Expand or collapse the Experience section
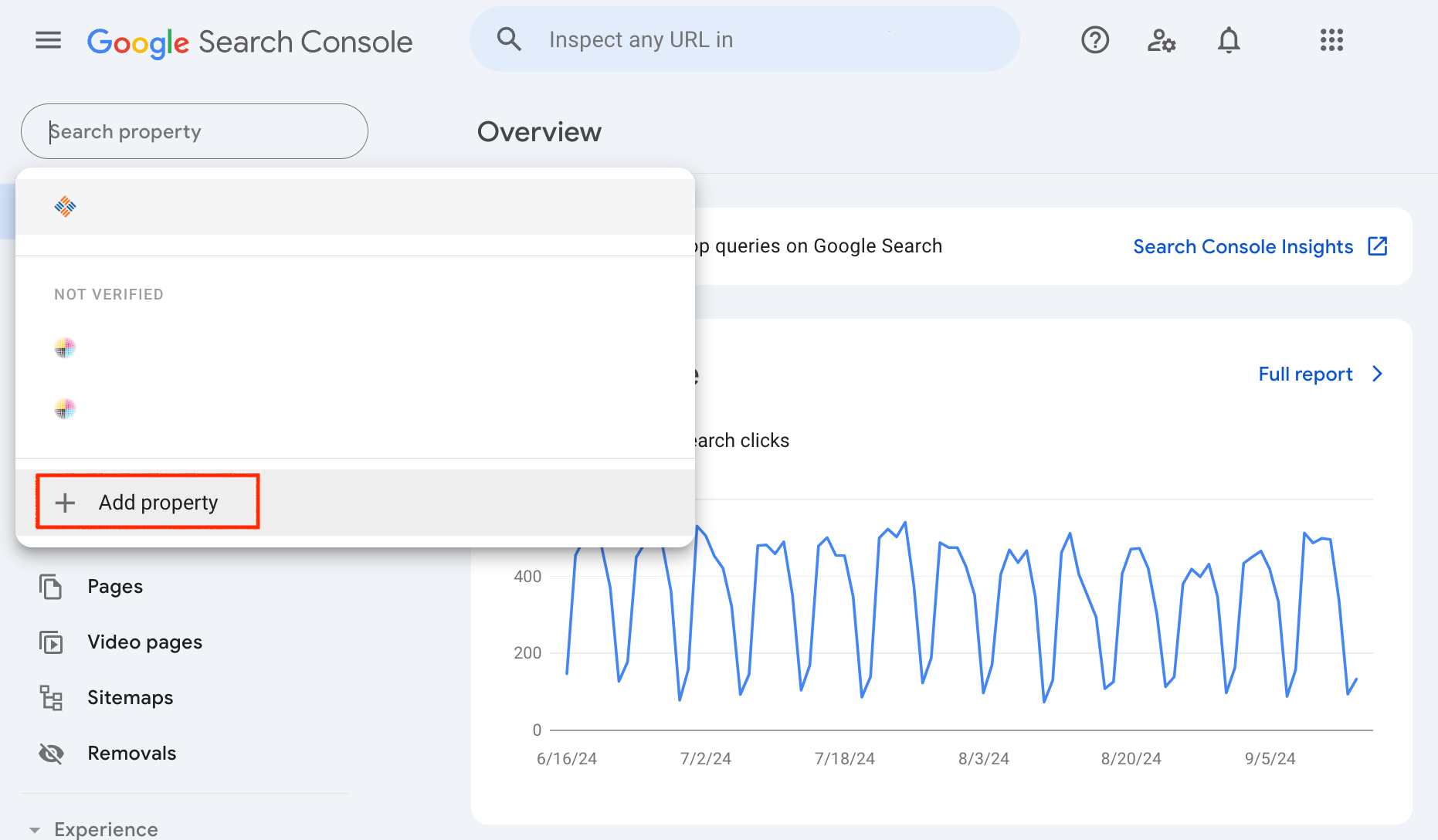Screen dimensions: 1438x840 (x=35, y=830)
